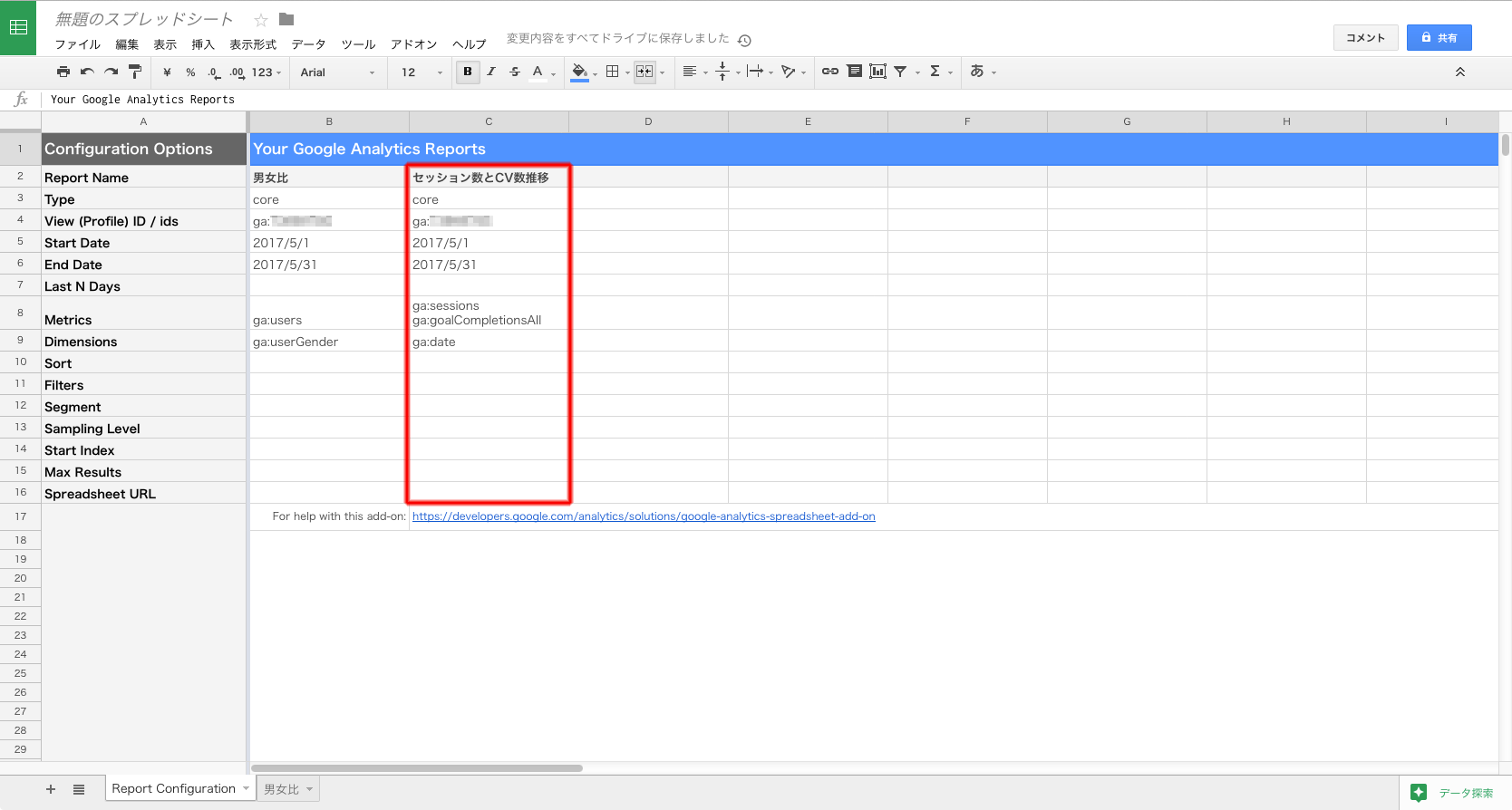Decrease decimal places
Viewport: 1512px width, 810px height.
(213, 72)
